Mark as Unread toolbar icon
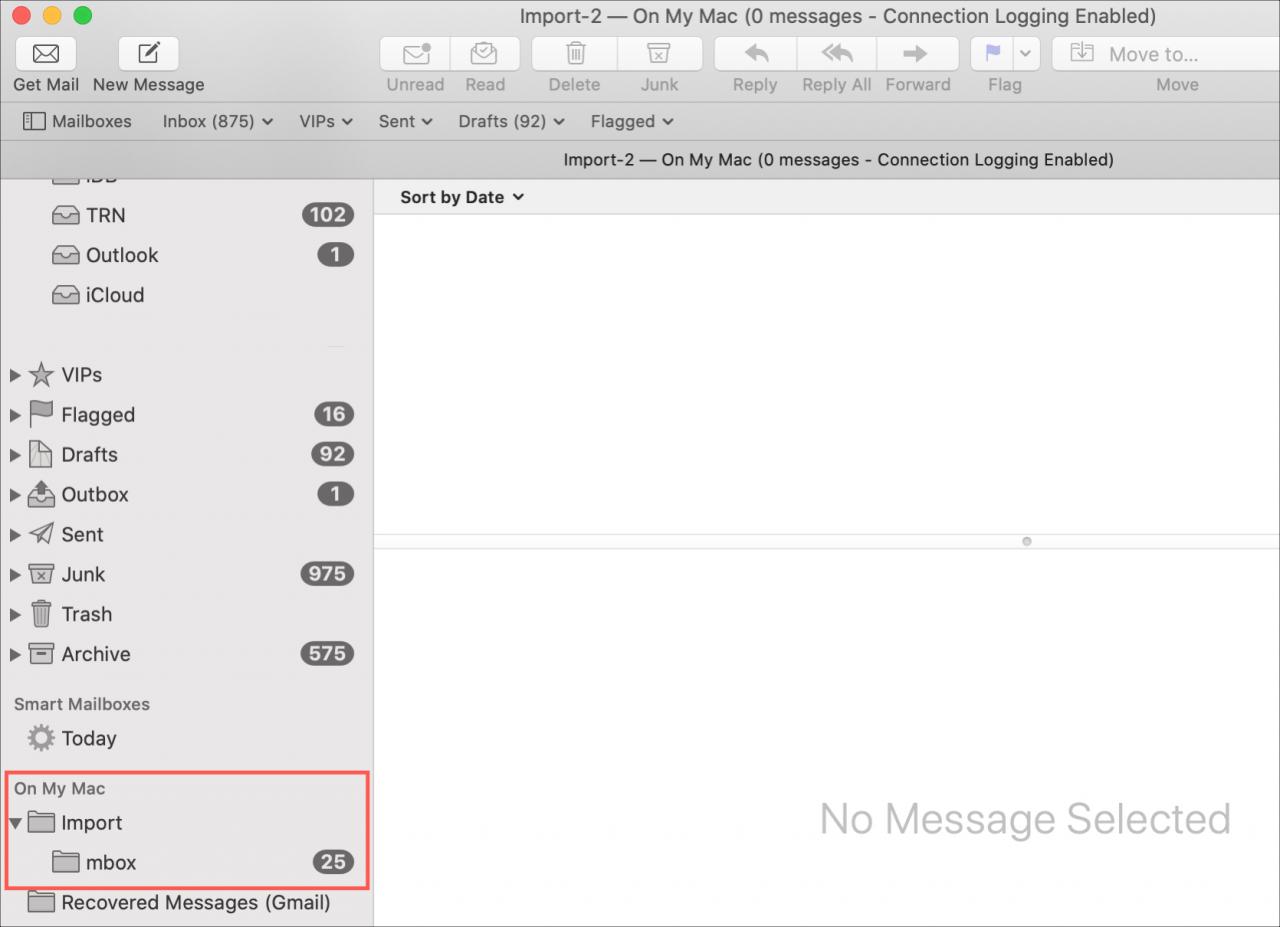Viewport: 1280px width, 927px height. click(415, 53)
